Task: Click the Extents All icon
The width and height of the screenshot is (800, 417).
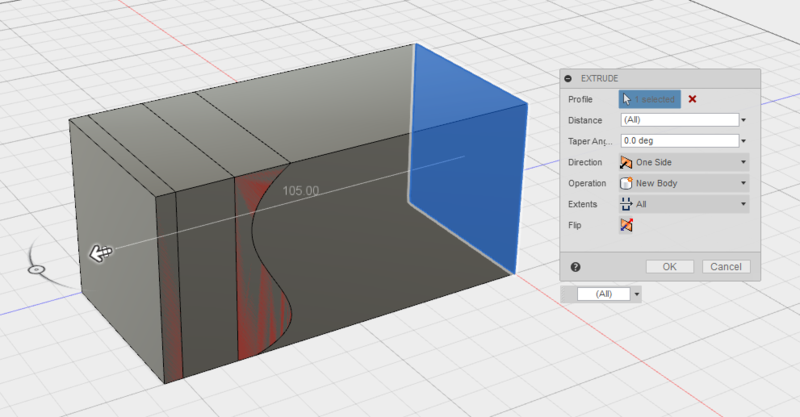Action: [626, 204]
